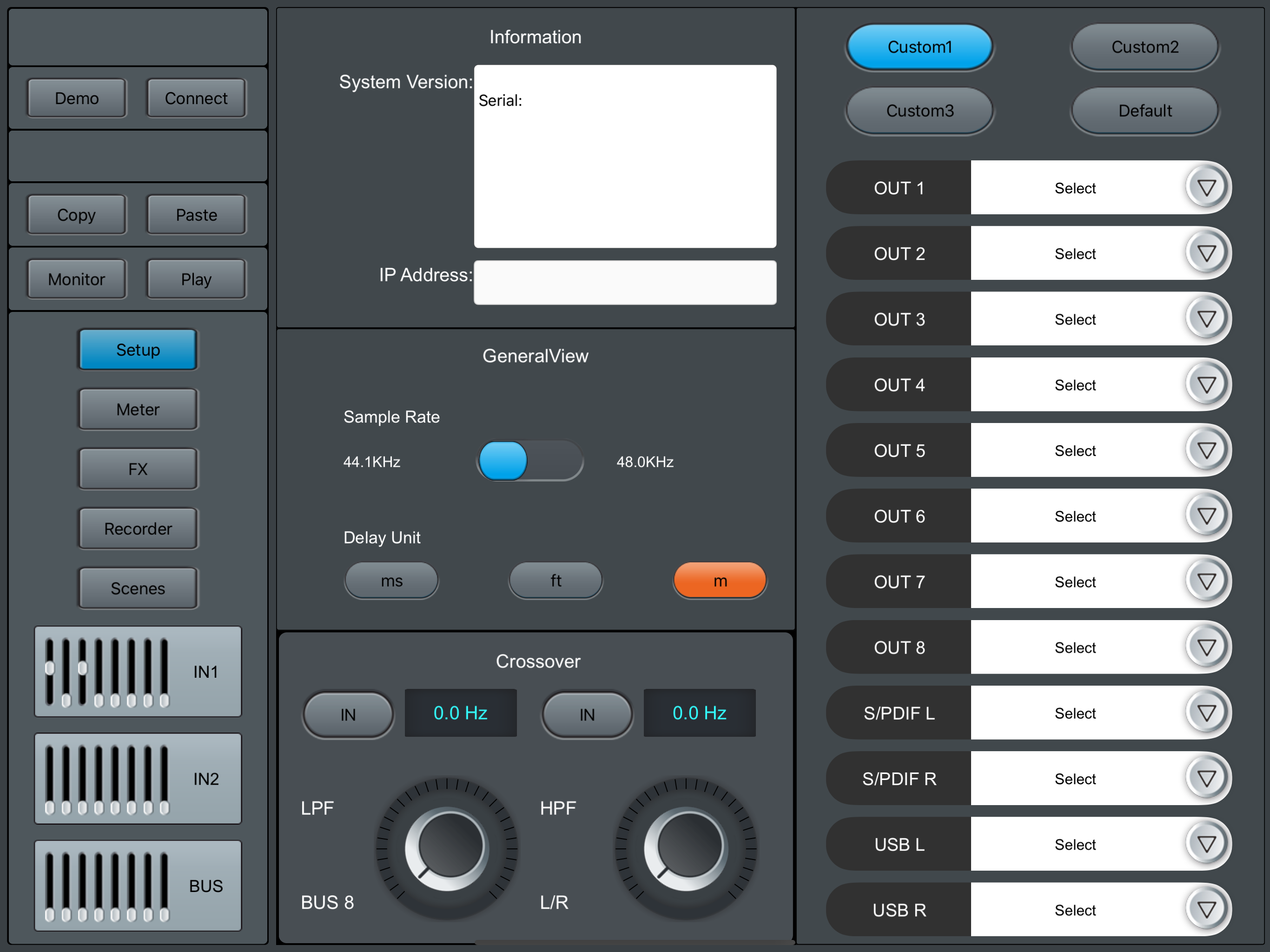The height and width of the screenshot is (952, 1270).
Task: Switch to the Meter page
Action: 138,410
